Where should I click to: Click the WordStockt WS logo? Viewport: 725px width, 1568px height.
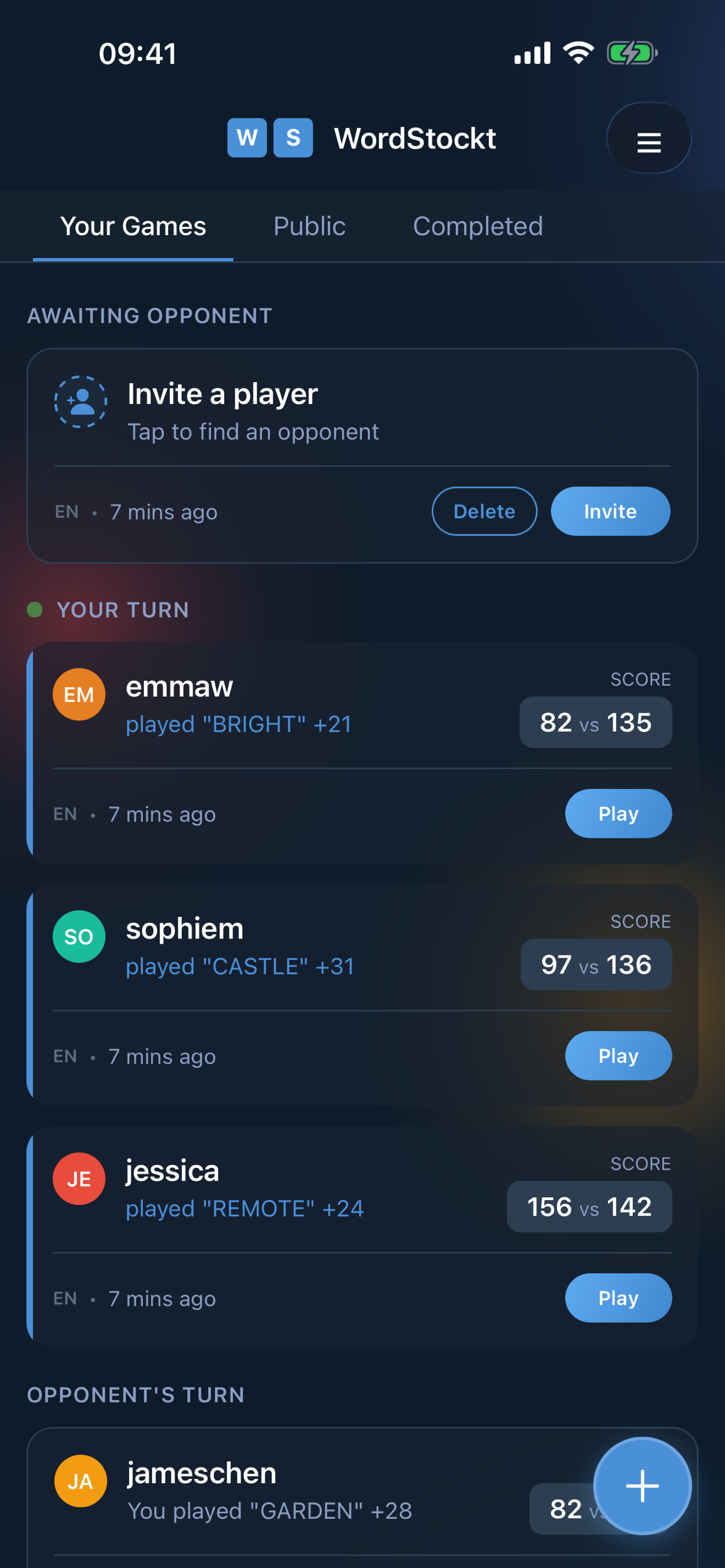[270, 138]
